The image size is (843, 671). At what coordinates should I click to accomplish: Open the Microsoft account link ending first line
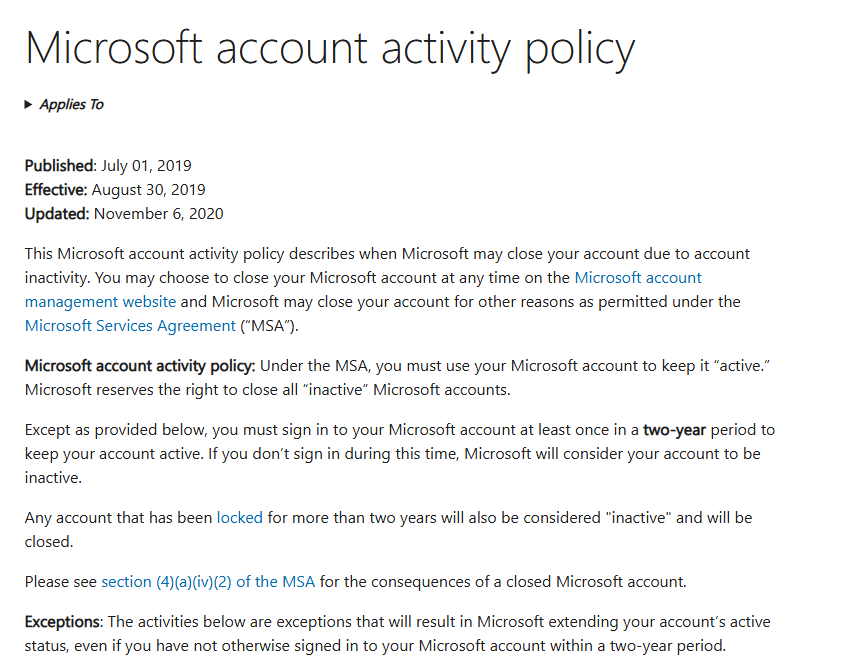click(638, 277)
